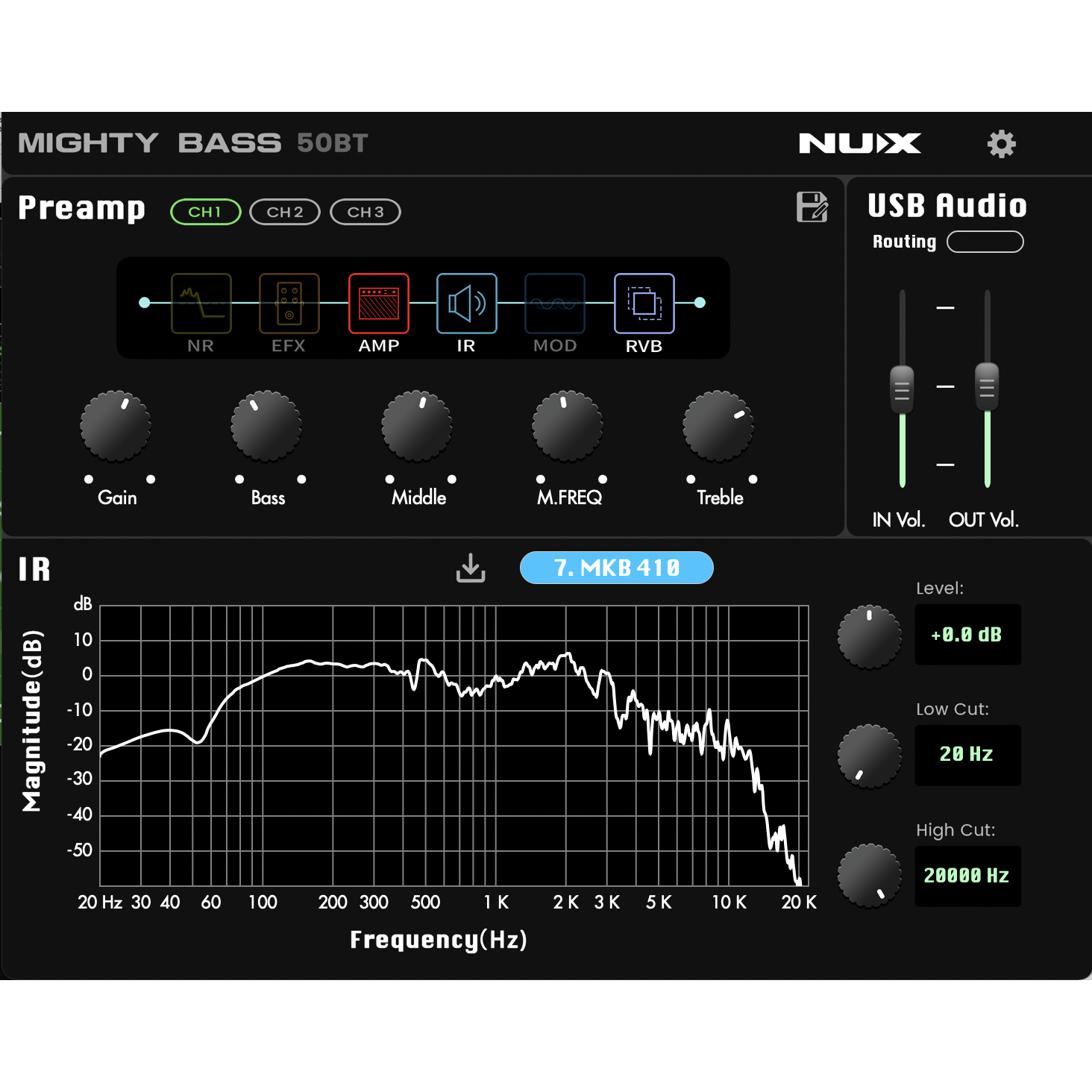The image size is (1092, 1092).
Task: Click the Frequency(Hz) axis label
Action: pos(439,940)
